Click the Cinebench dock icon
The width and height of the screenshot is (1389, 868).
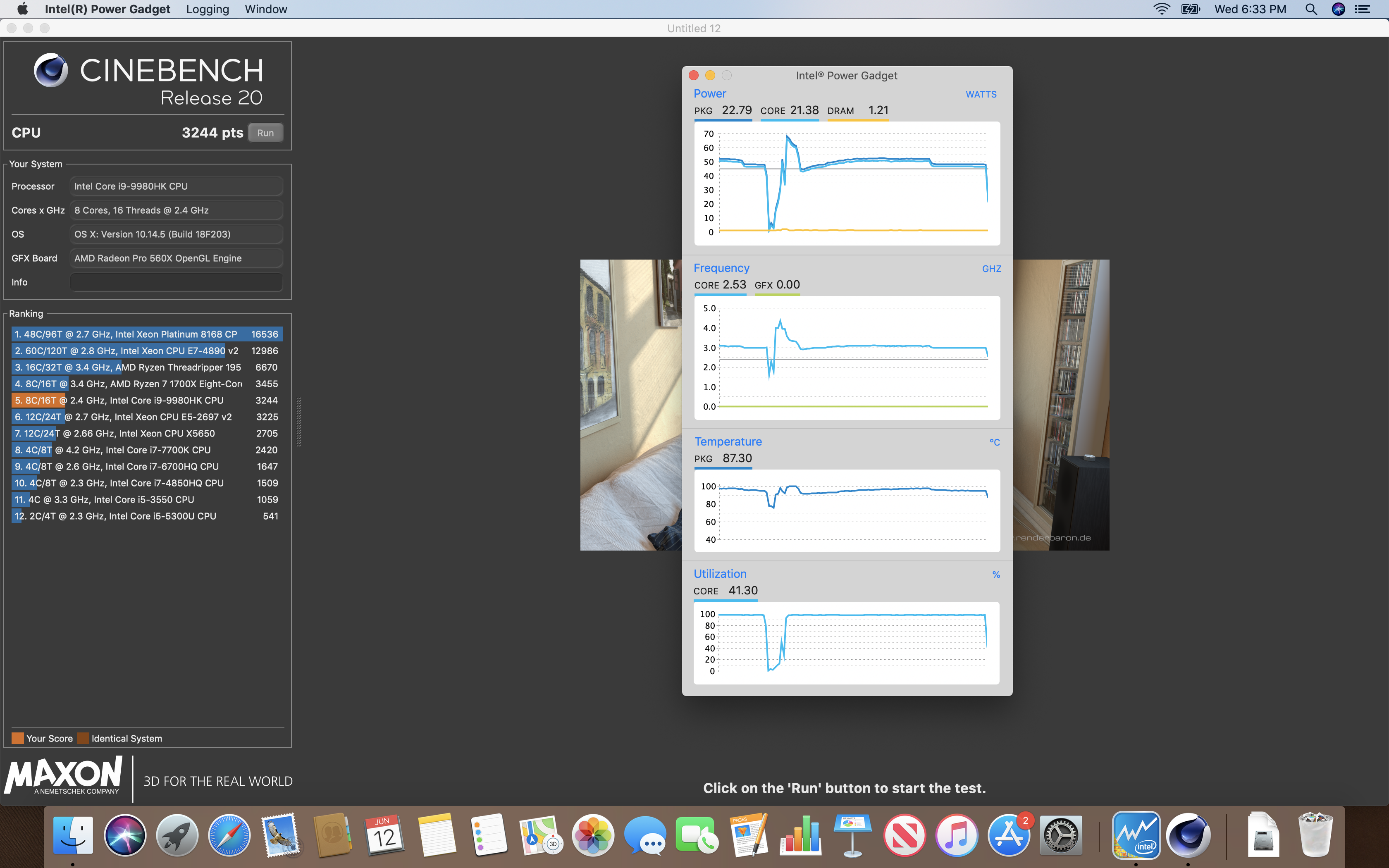click(x=1188, y=835)
